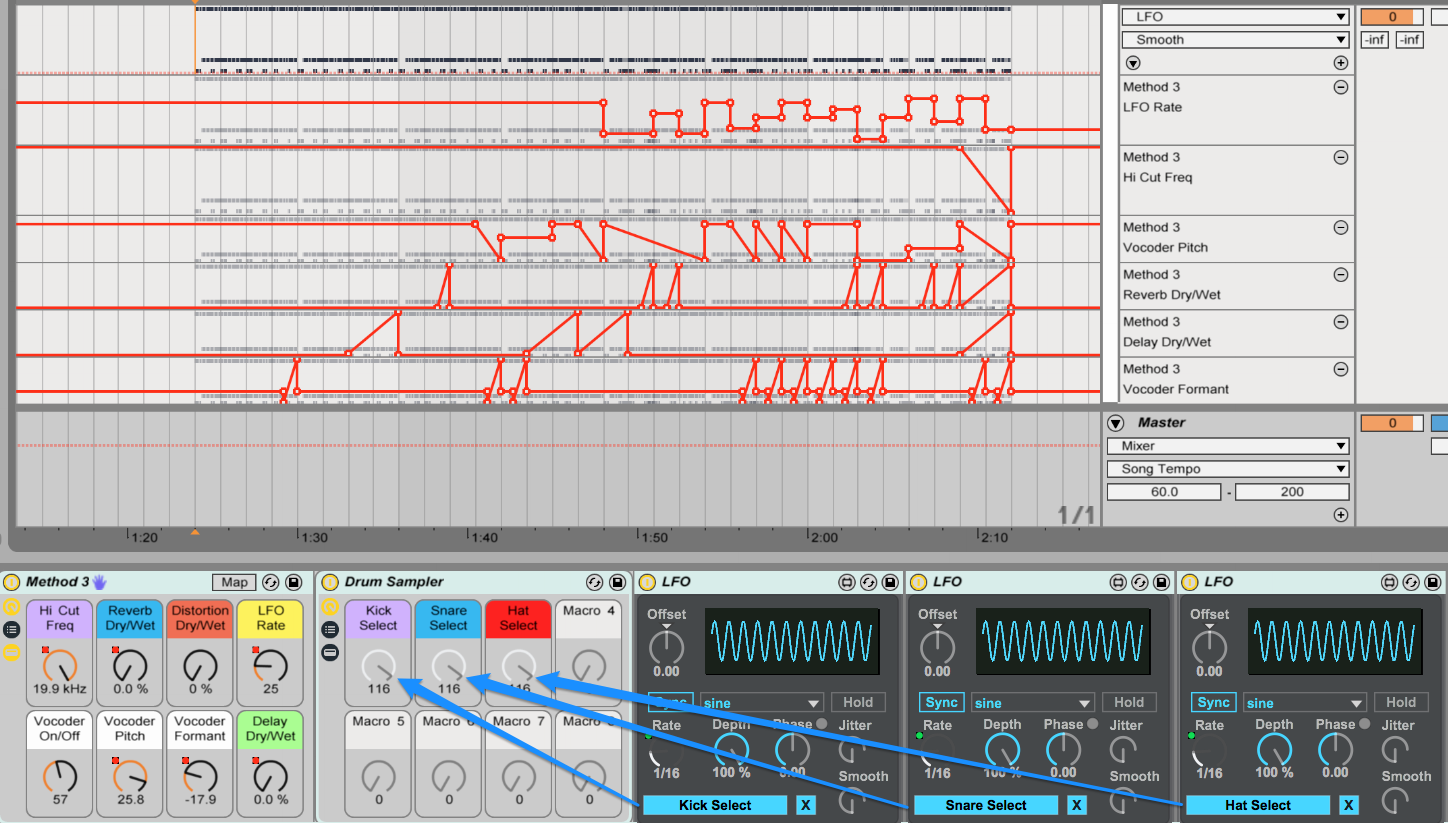Viewport: 1448px width, 823px height.
Task: Click the Snare Select mapping button
Action: [x=985, y=805]
